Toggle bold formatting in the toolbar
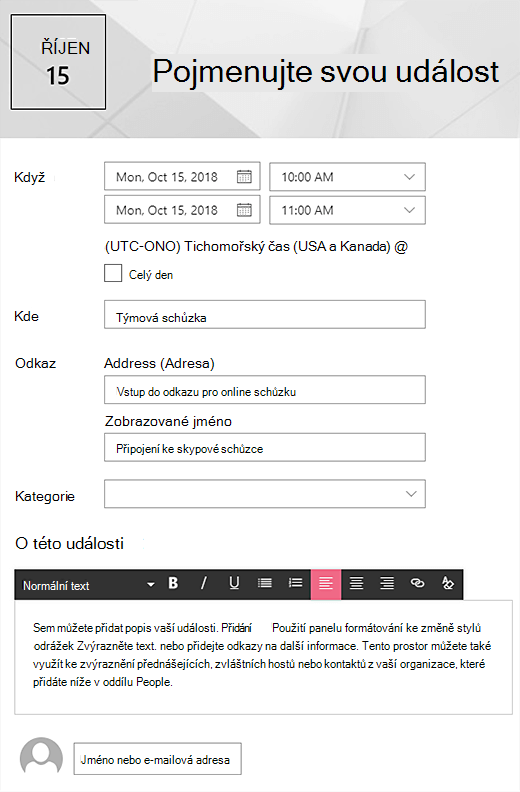 pos(173,583)
